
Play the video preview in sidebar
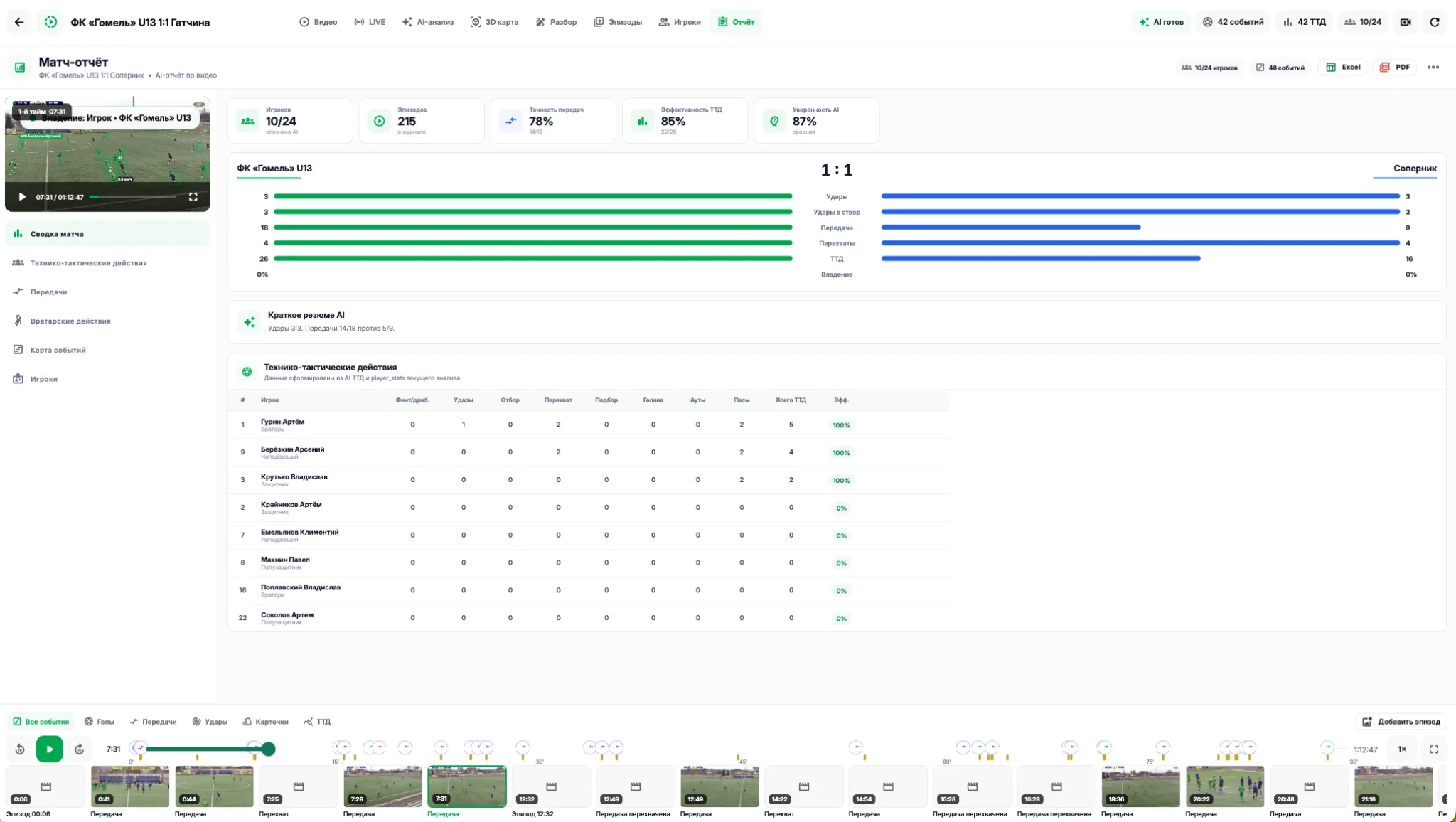22,197
